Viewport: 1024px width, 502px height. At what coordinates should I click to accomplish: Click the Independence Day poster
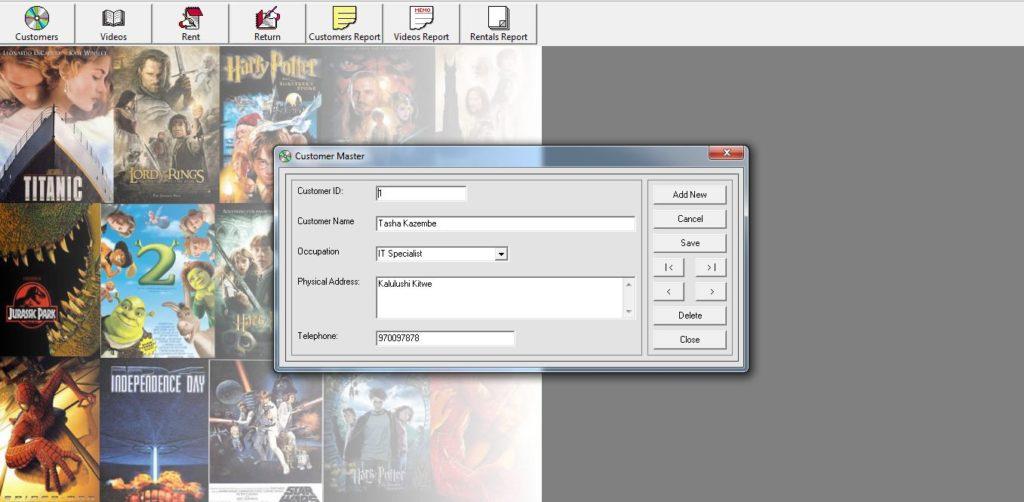[x=154, y=430]
